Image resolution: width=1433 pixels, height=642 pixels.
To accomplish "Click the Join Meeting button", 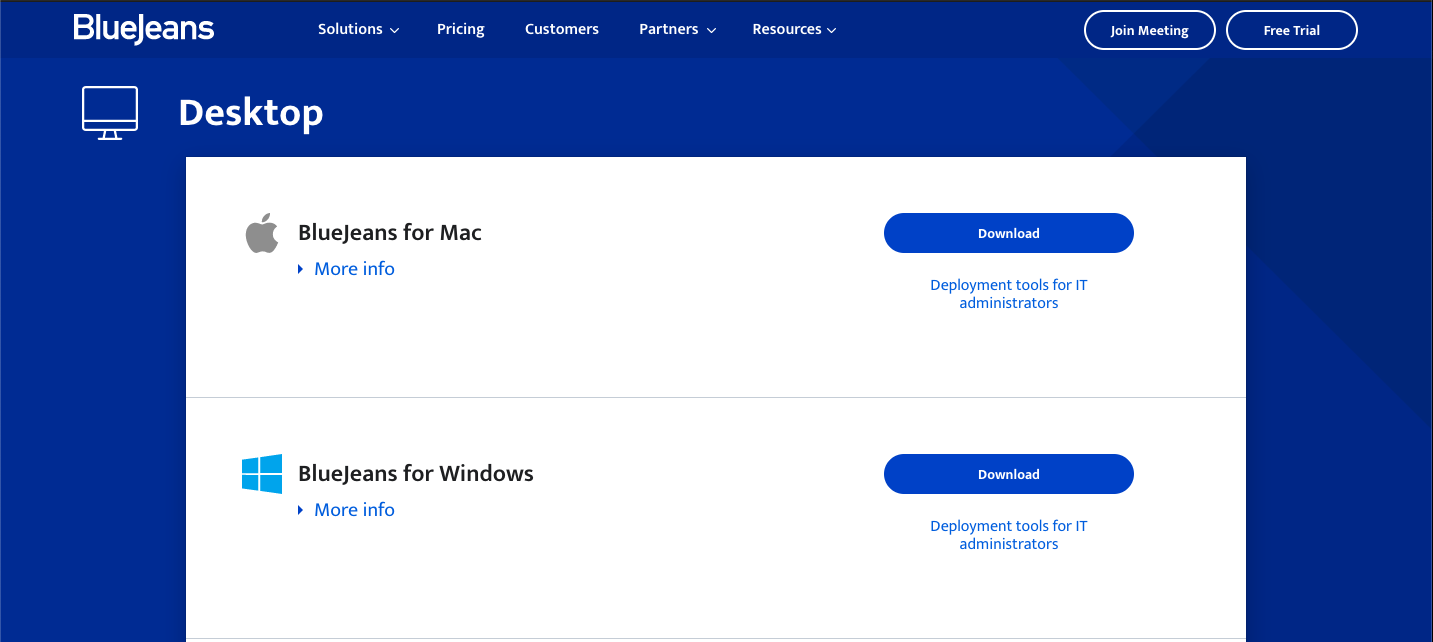I will 1149,30.
